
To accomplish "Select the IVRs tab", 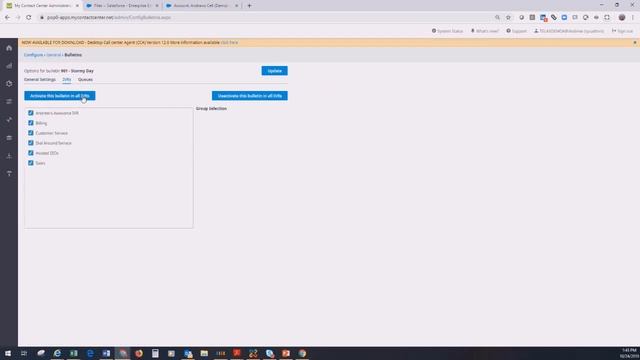I will coord(67,80).
